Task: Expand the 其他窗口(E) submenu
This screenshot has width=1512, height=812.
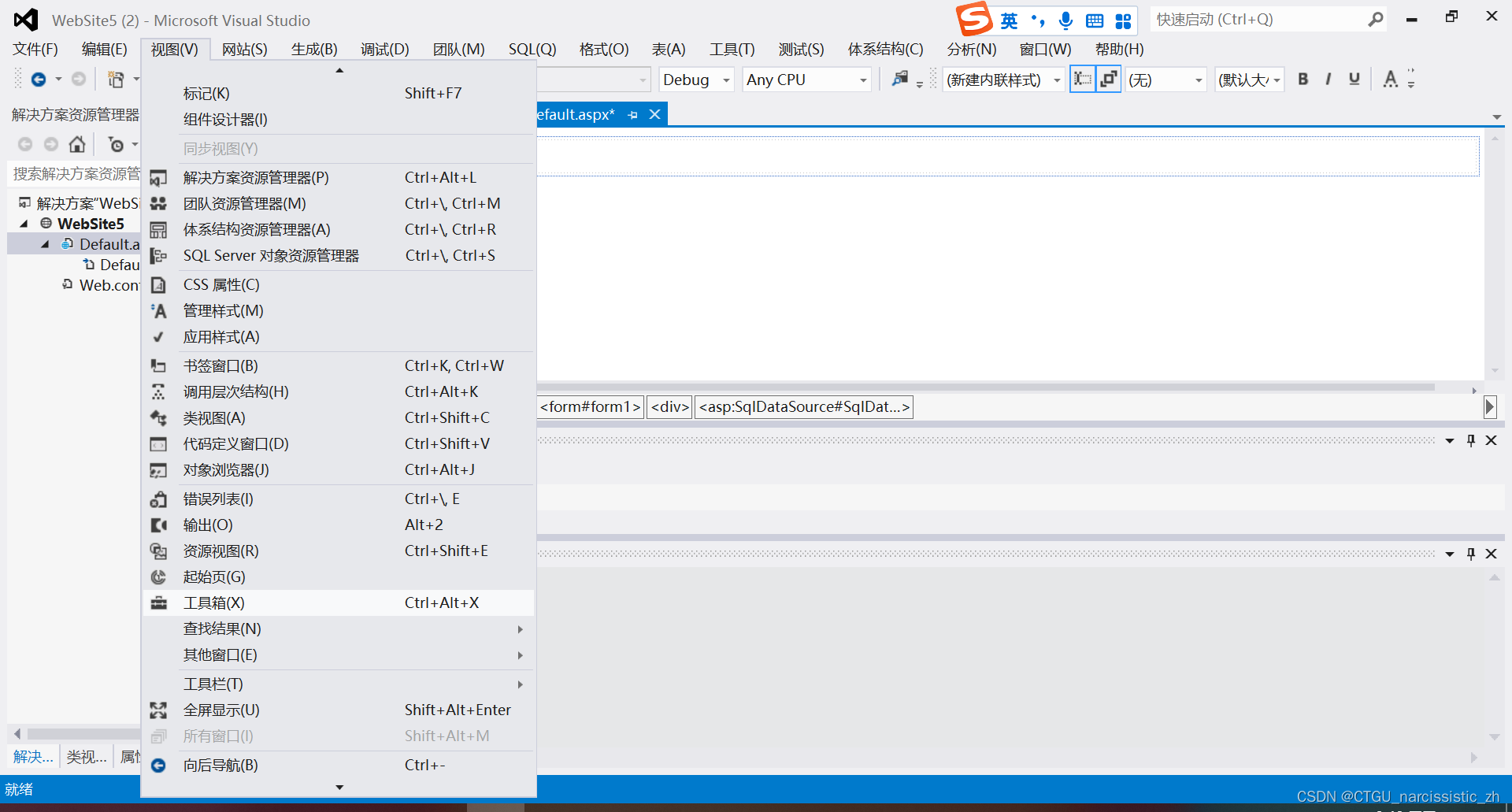Action: (339, 654)
